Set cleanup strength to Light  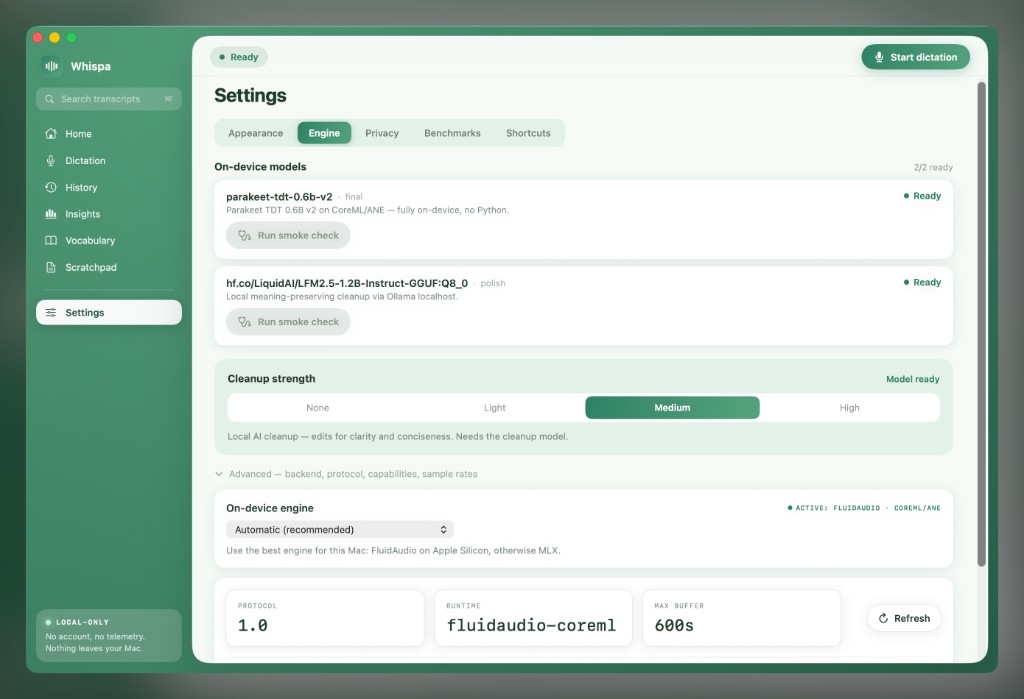494,408
